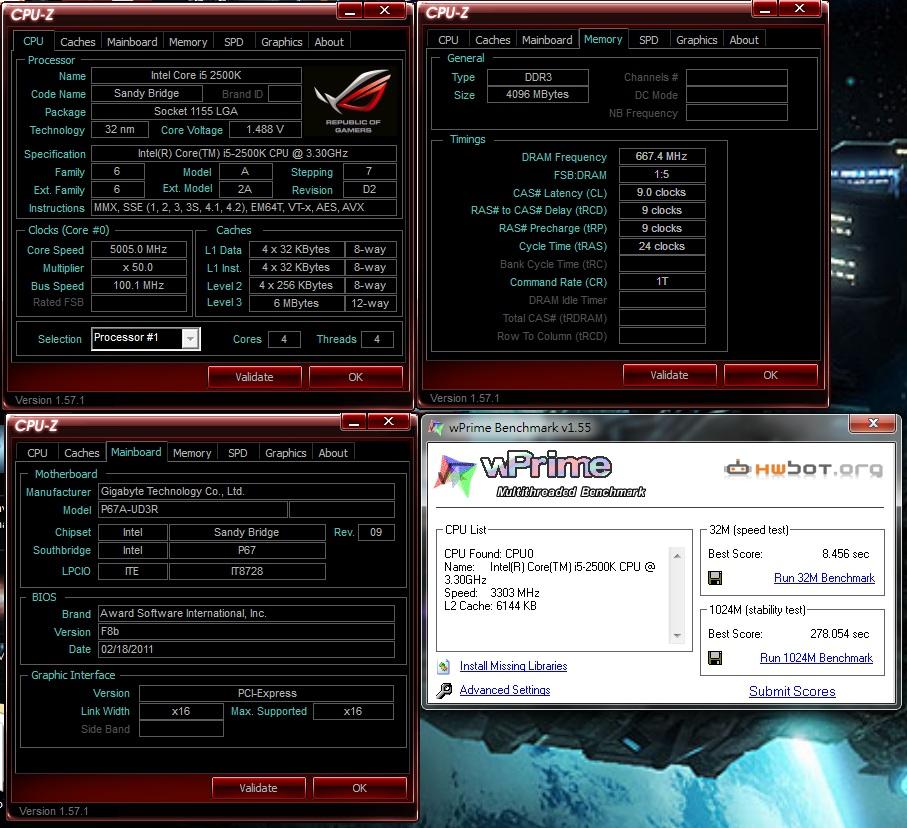Click the DRAM Frequency 667.4 MHz field
907x828 pixels.
662,156
